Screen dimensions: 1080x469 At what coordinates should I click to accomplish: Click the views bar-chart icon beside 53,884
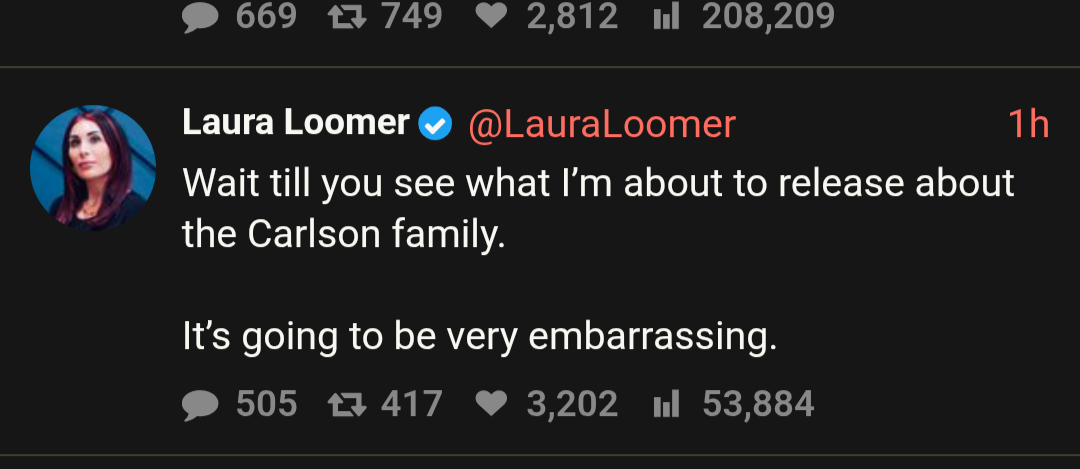(x=665, y=404)
